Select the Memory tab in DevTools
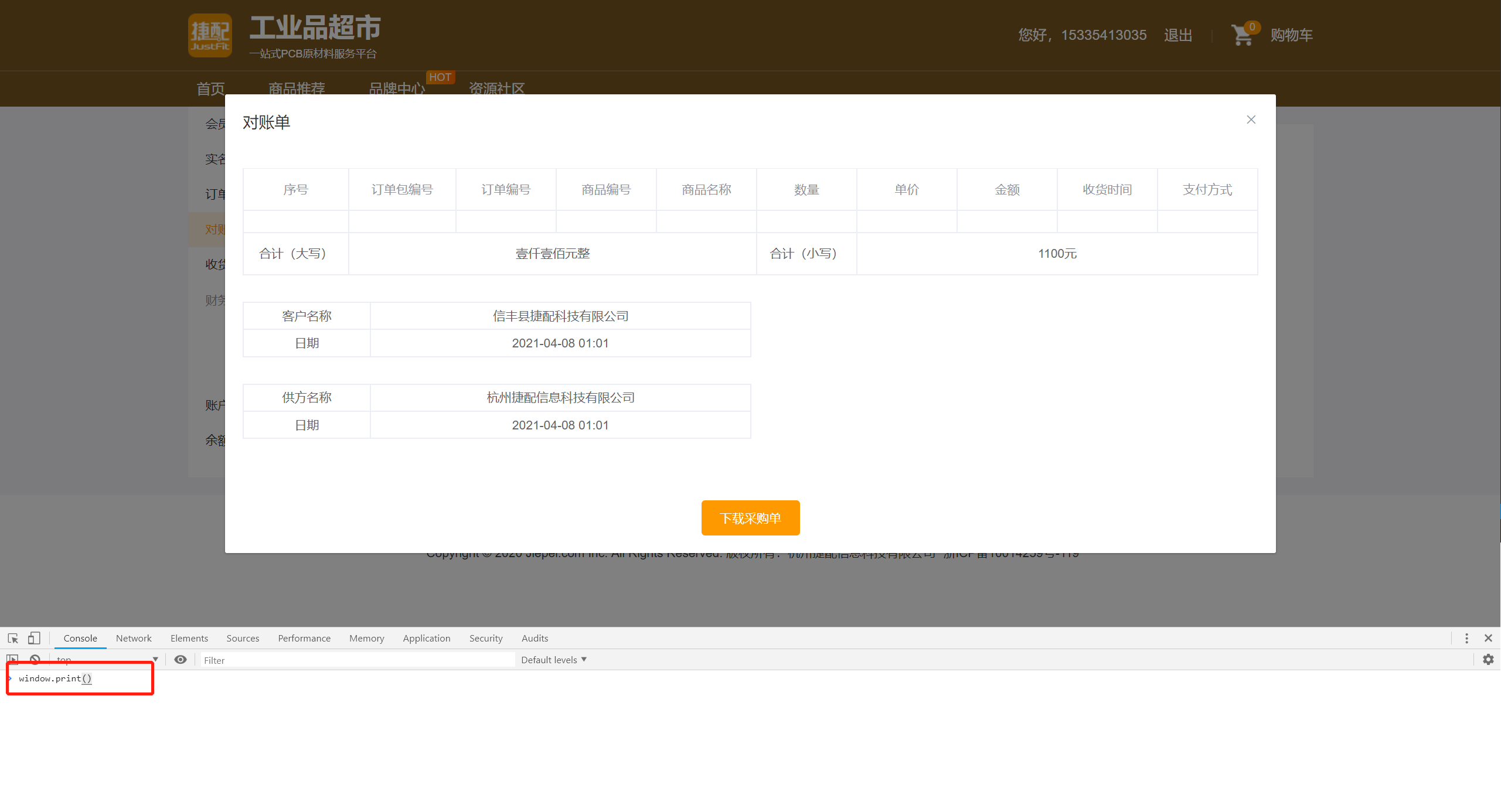 tap(365, 638)
